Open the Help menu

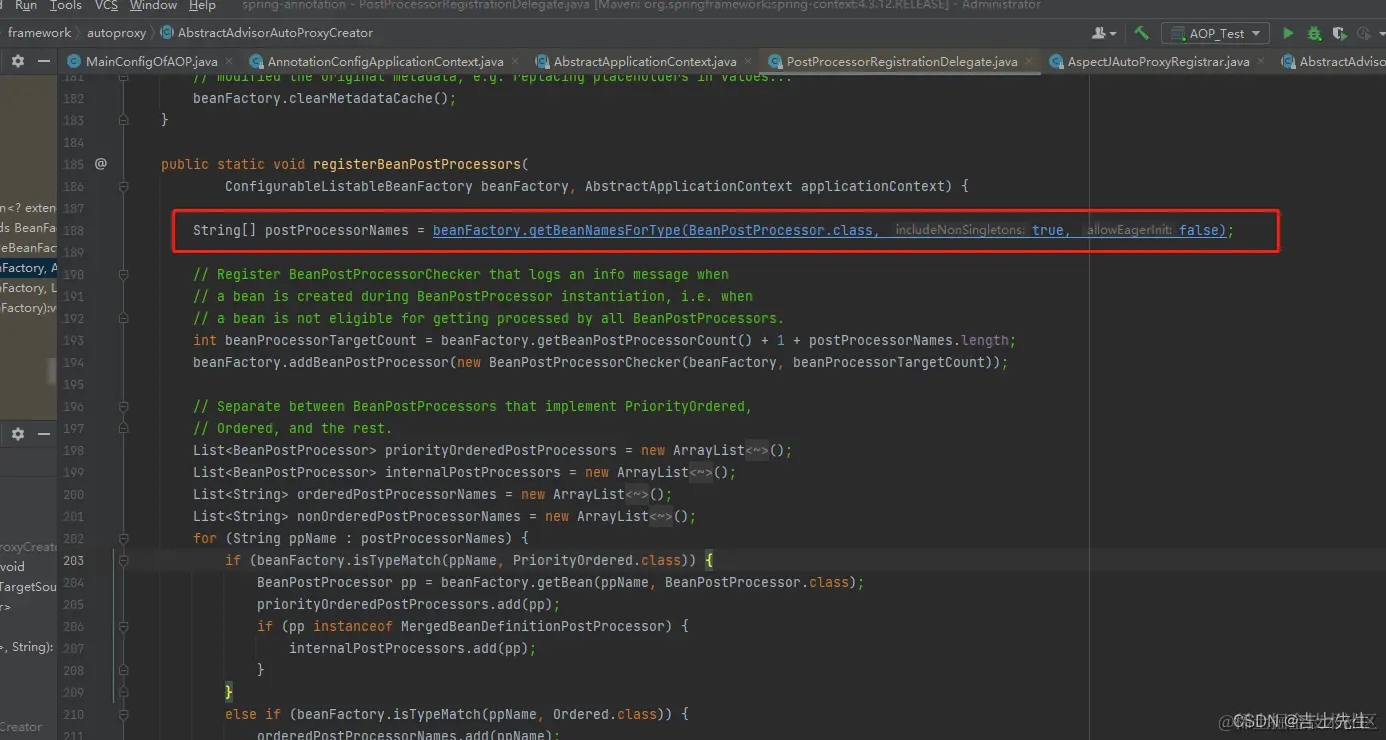point(202,5)
